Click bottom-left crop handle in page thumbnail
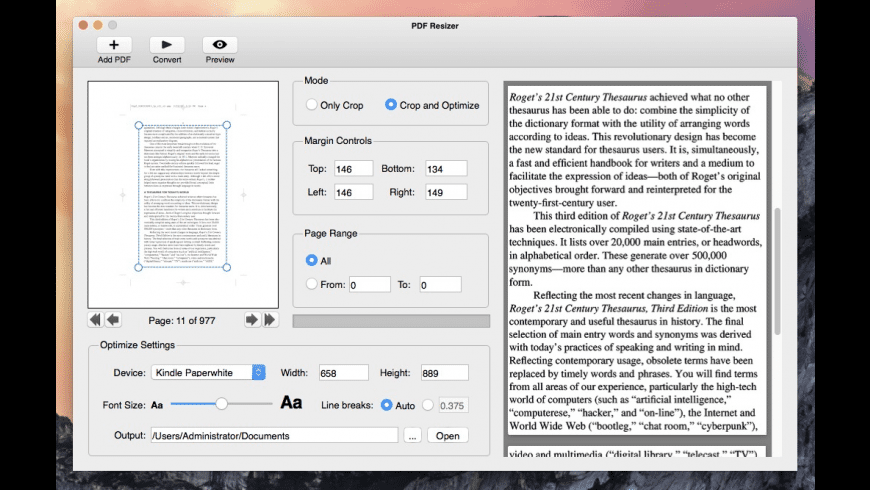Viewport: 870px width, 490px height. [139, 267]
